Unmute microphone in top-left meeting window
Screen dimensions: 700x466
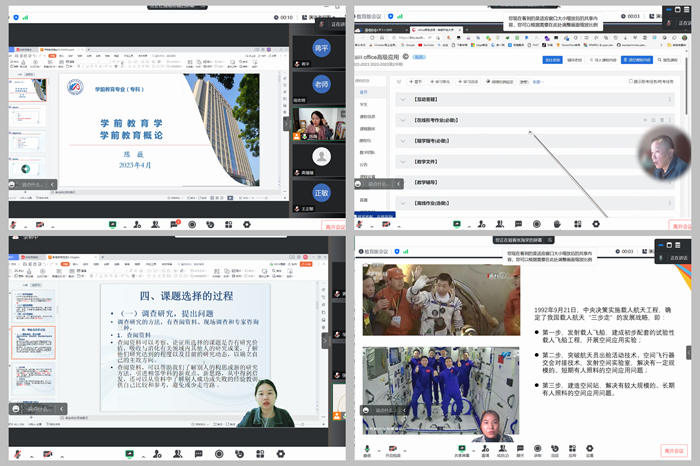click(14, 225)
